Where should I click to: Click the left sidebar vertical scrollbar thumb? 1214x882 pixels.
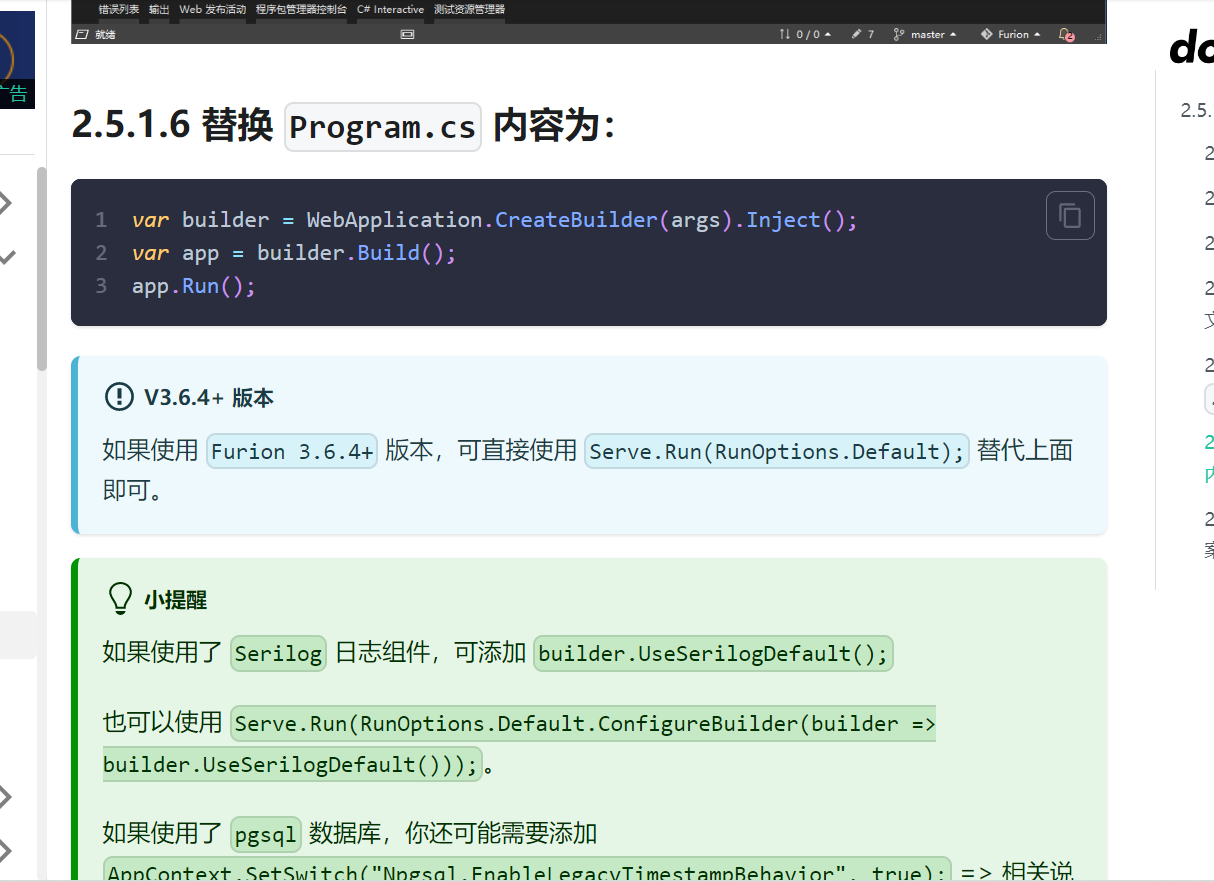coord(42,268)
